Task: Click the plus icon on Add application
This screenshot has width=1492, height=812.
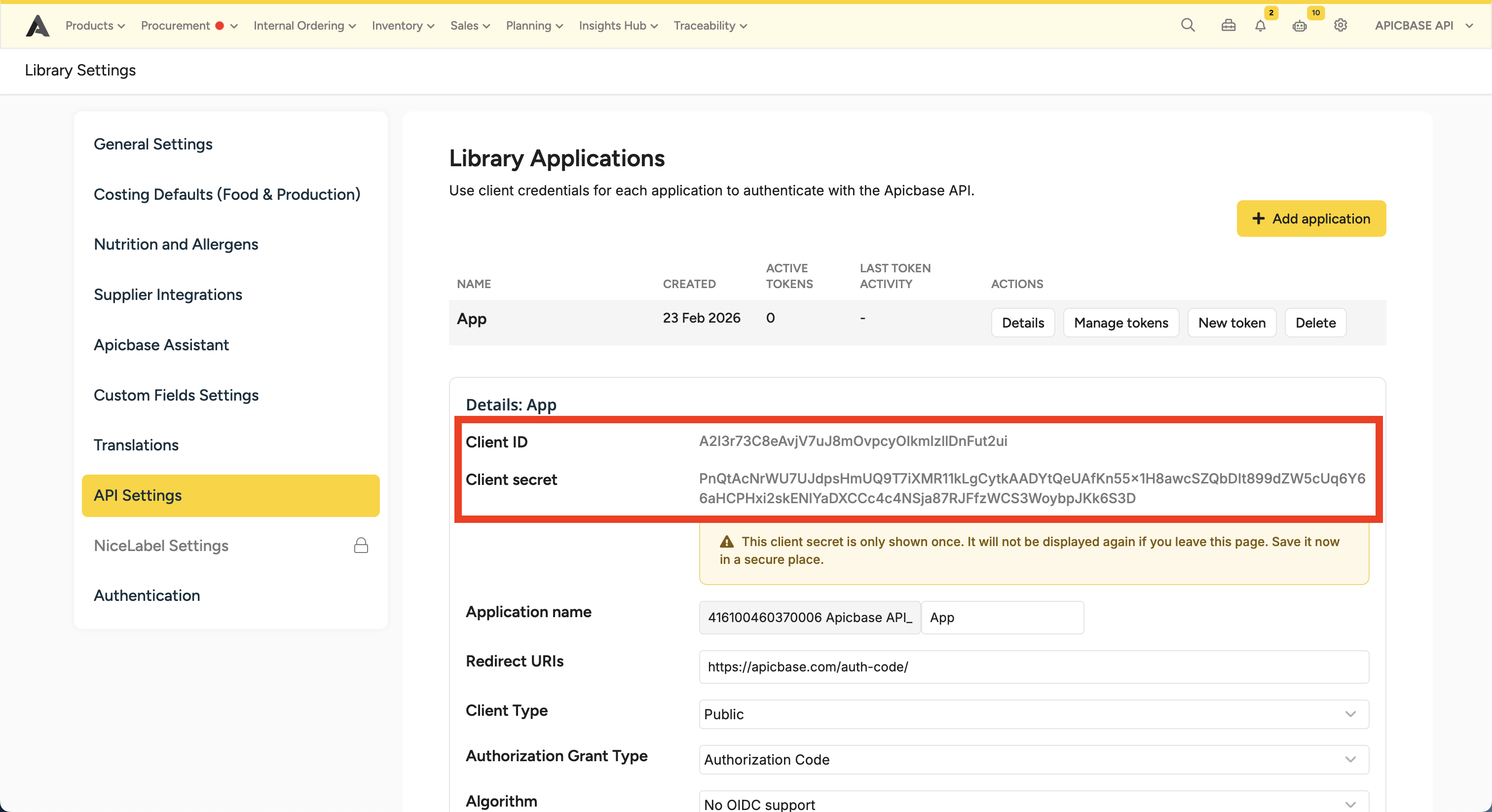Action: click(1258, 219)
